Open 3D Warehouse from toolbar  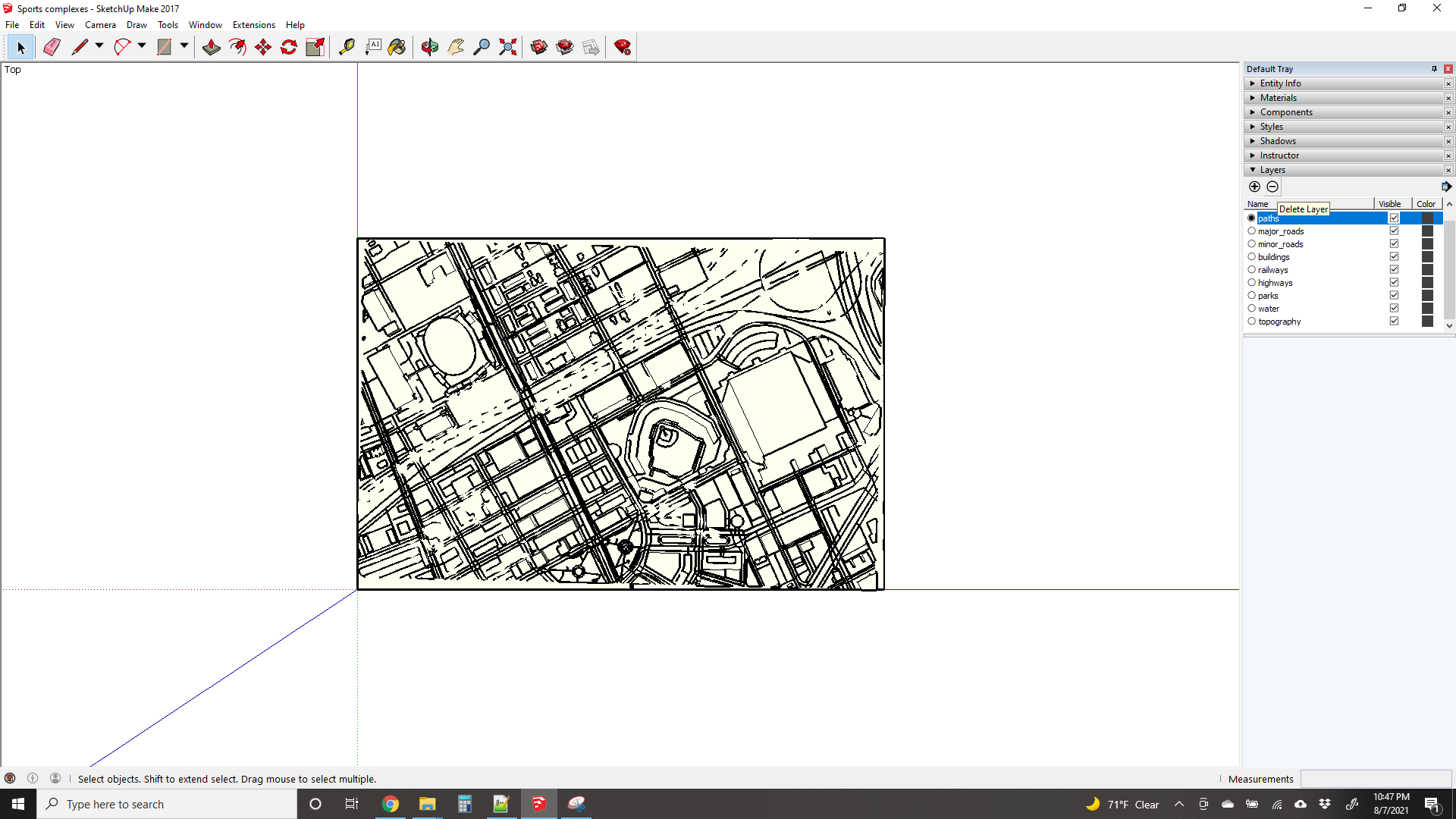[539, 47]
